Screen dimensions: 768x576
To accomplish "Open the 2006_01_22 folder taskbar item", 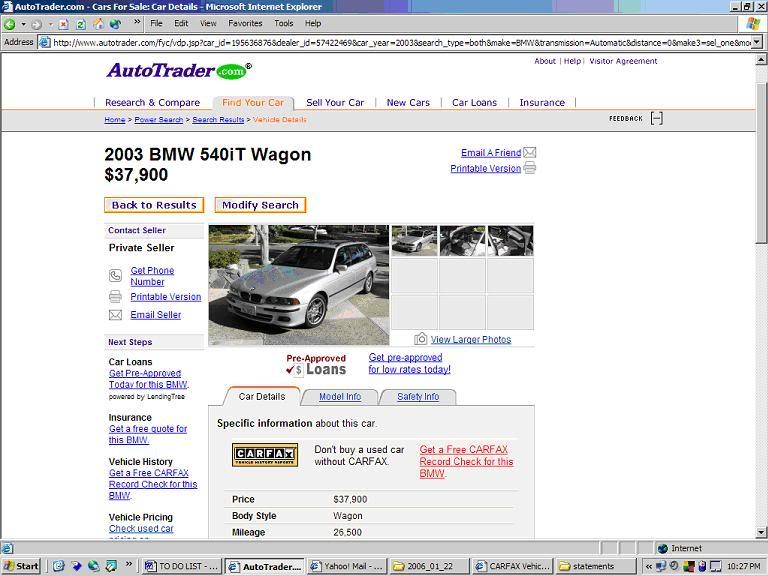I will 430,566.
